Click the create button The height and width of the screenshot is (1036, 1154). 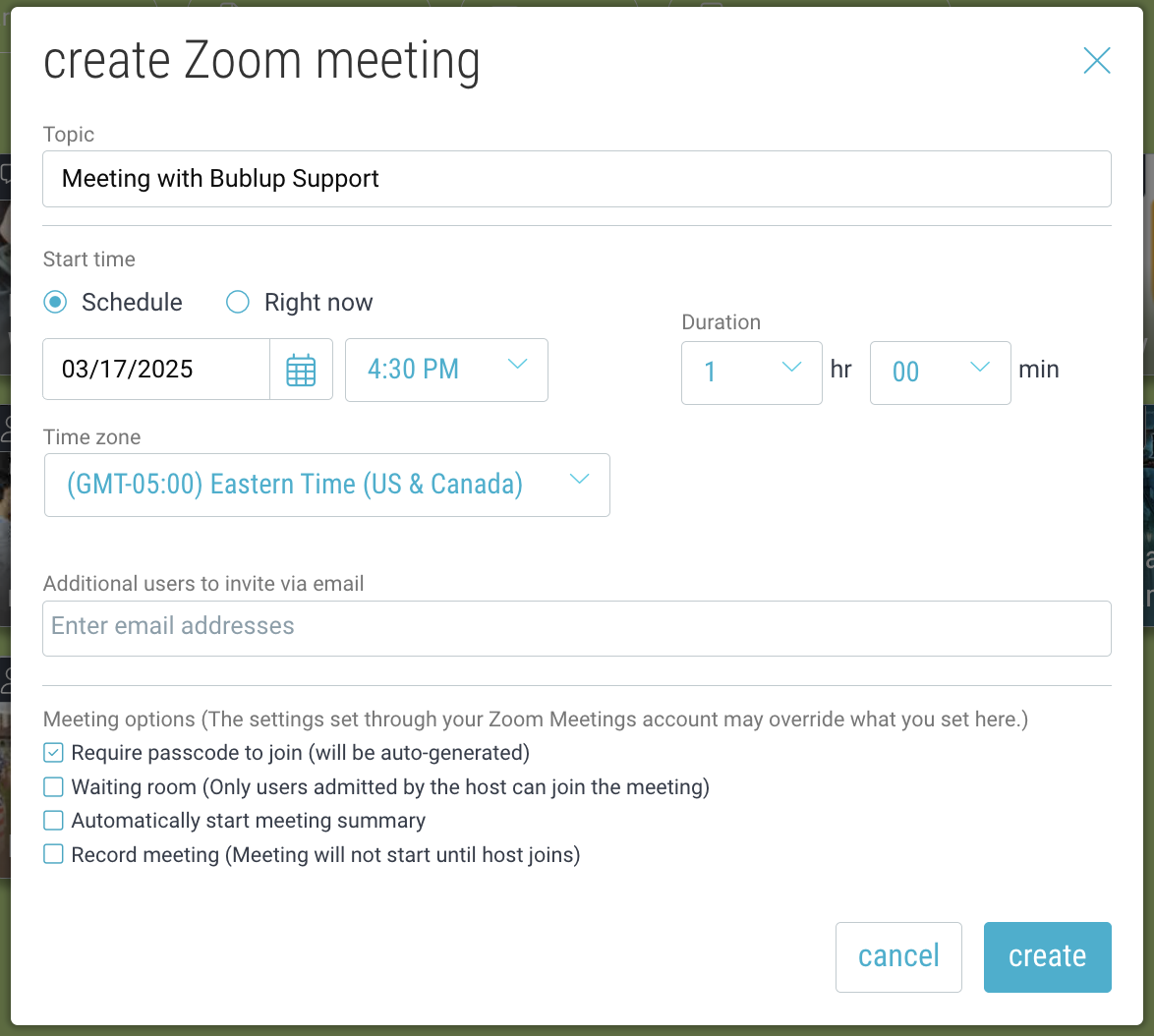pos(1047,956)
